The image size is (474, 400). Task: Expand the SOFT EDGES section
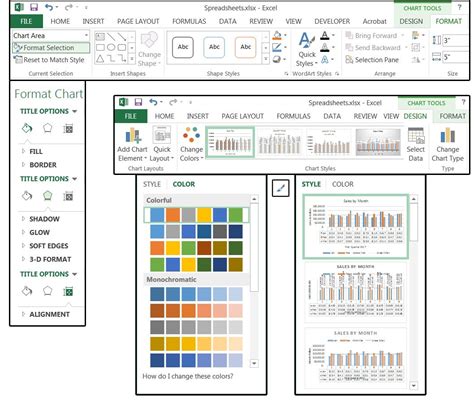pos(45,246)
